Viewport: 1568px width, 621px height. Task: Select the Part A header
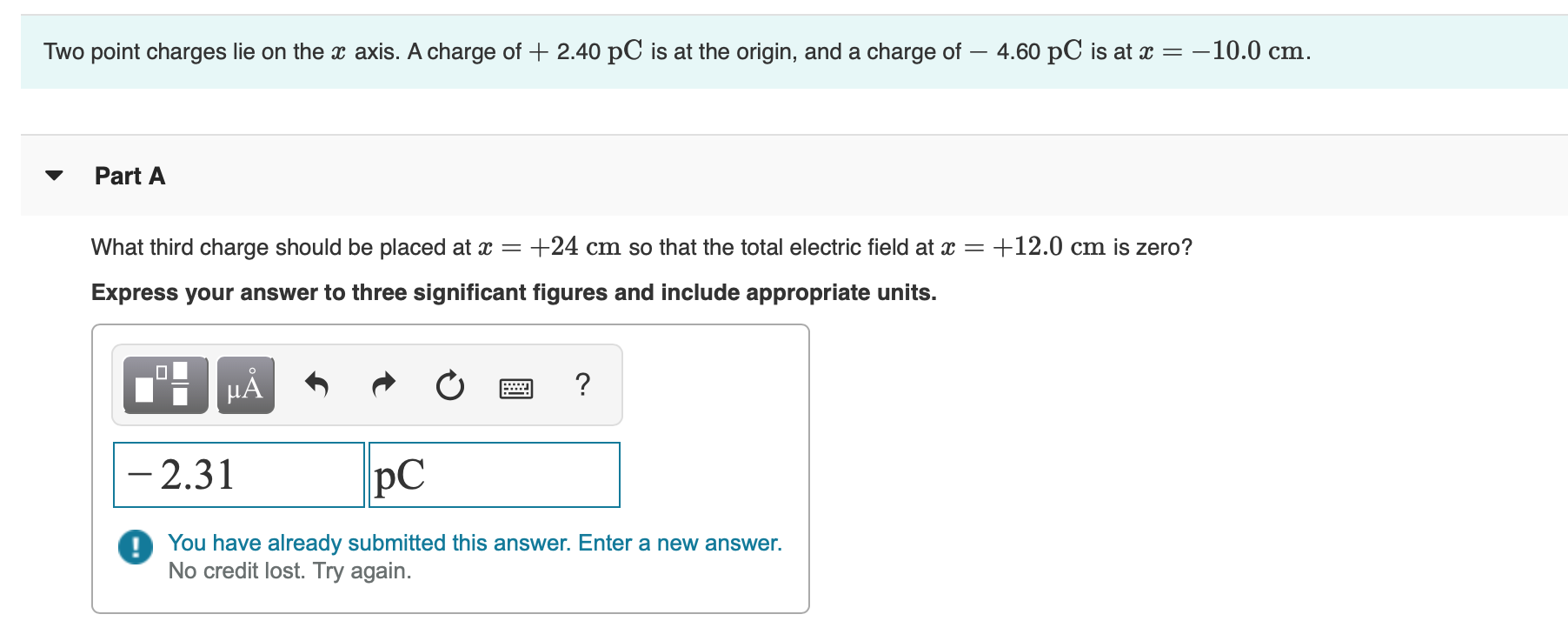pyautogui.click(x=130, y=176)
